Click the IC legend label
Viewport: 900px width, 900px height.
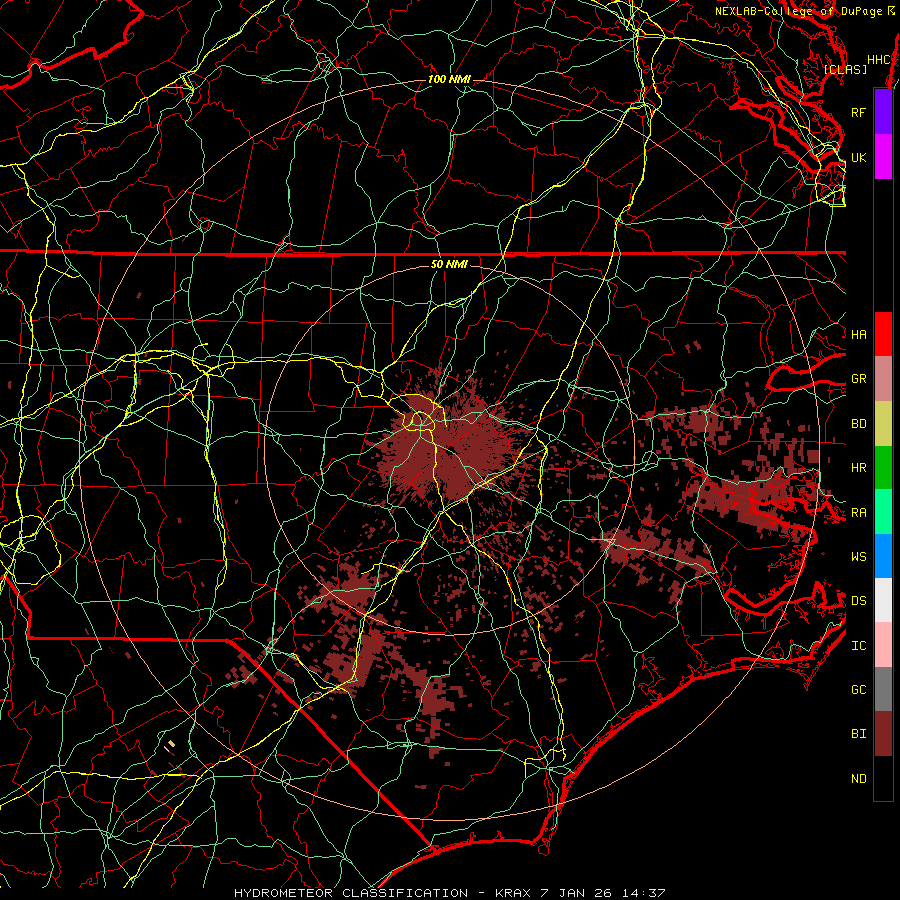click(x=858, y=646)
